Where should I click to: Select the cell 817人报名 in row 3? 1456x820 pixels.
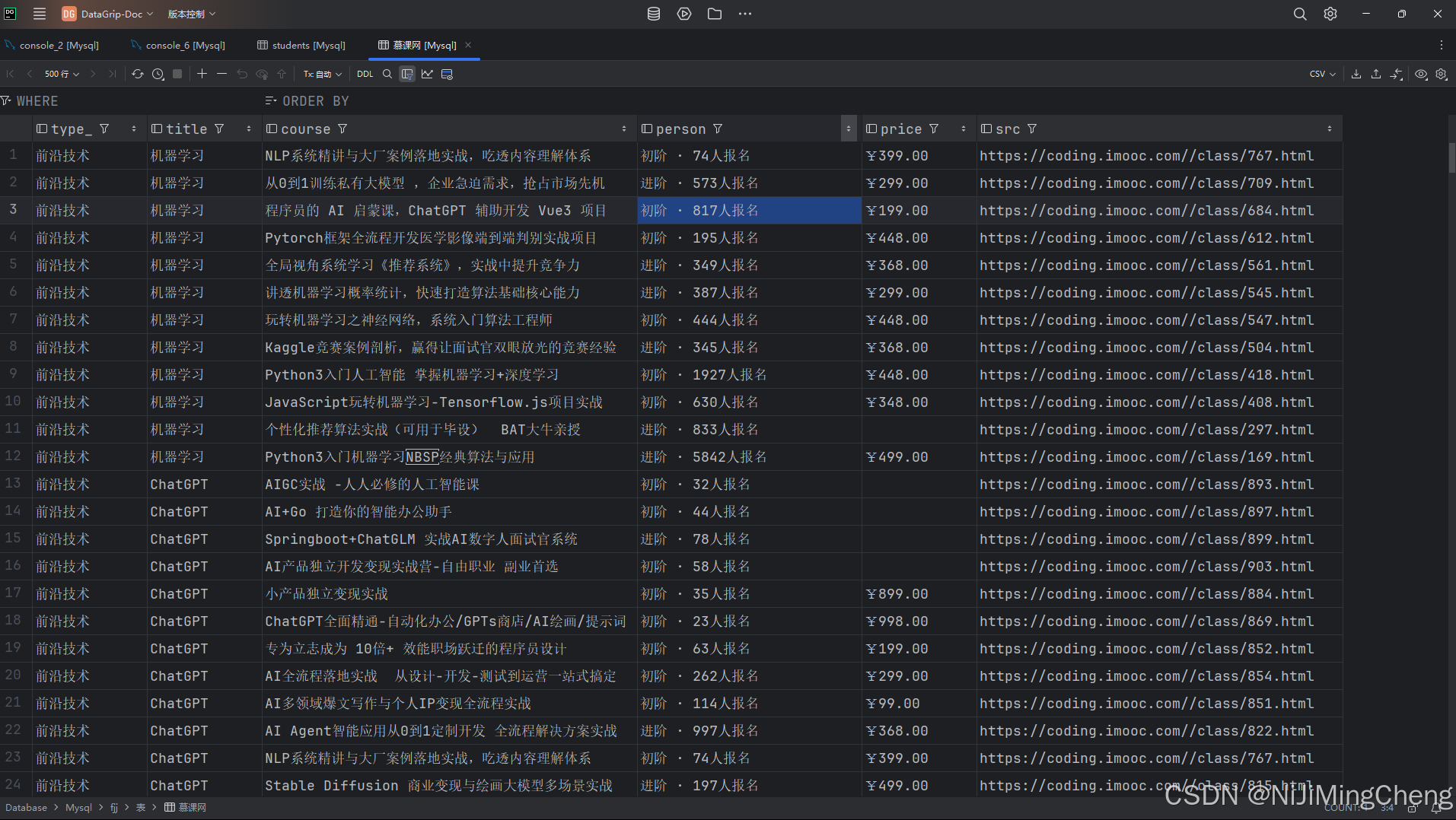pos(749,210)
